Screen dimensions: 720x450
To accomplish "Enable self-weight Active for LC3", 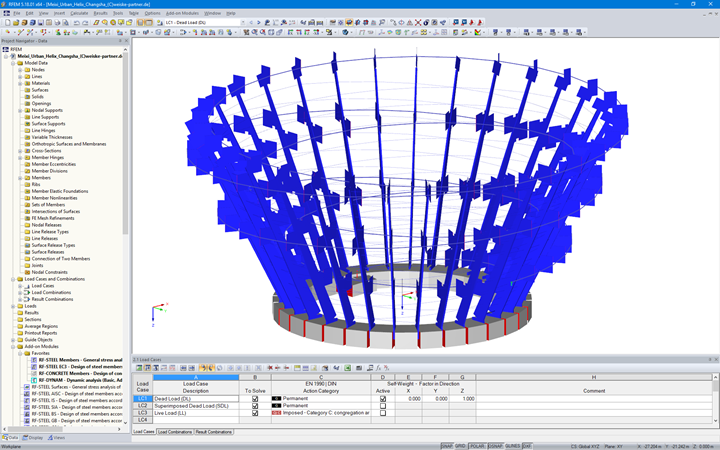I will pyautogui.click(x=383, y=413).
